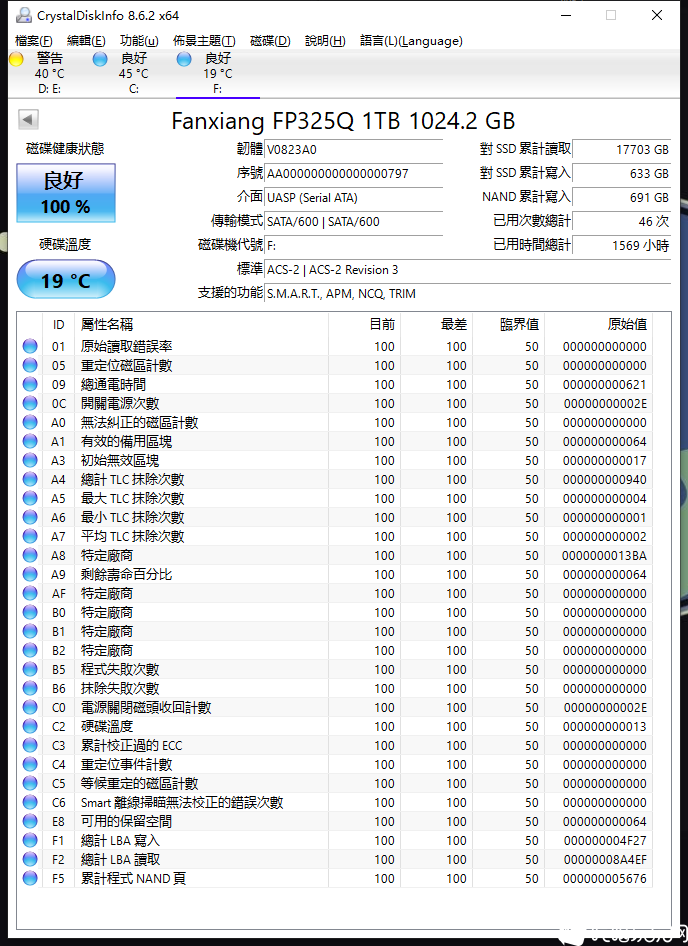Viewport: 688px width, 946px height.
Task: Click the firmware field V0823A0
Action: click(354, 150)
